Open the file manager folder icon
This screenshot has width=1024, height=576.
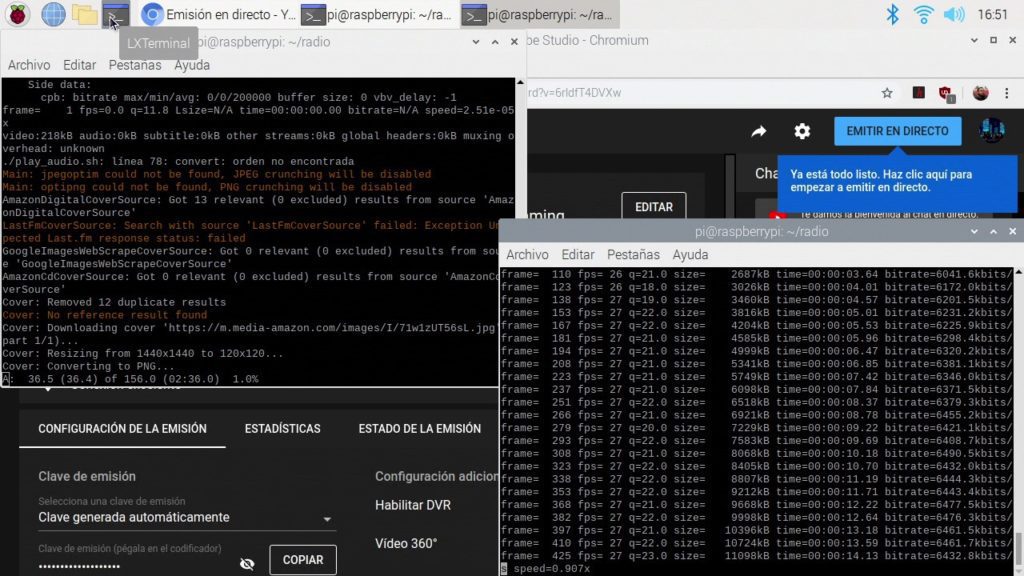pos(85,14)
